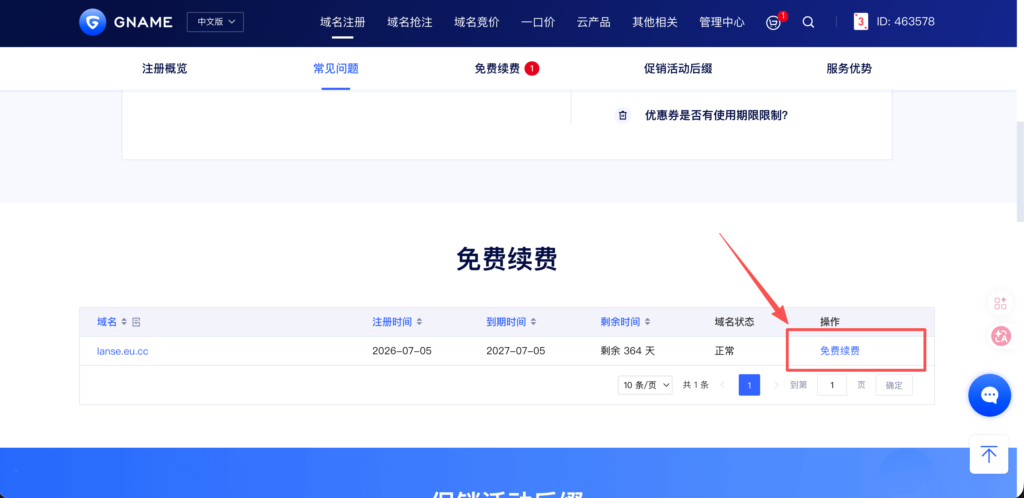Open the 10 条/页 page size dropdown
This screenshot has height=498, width=1024.
(645, 385)
